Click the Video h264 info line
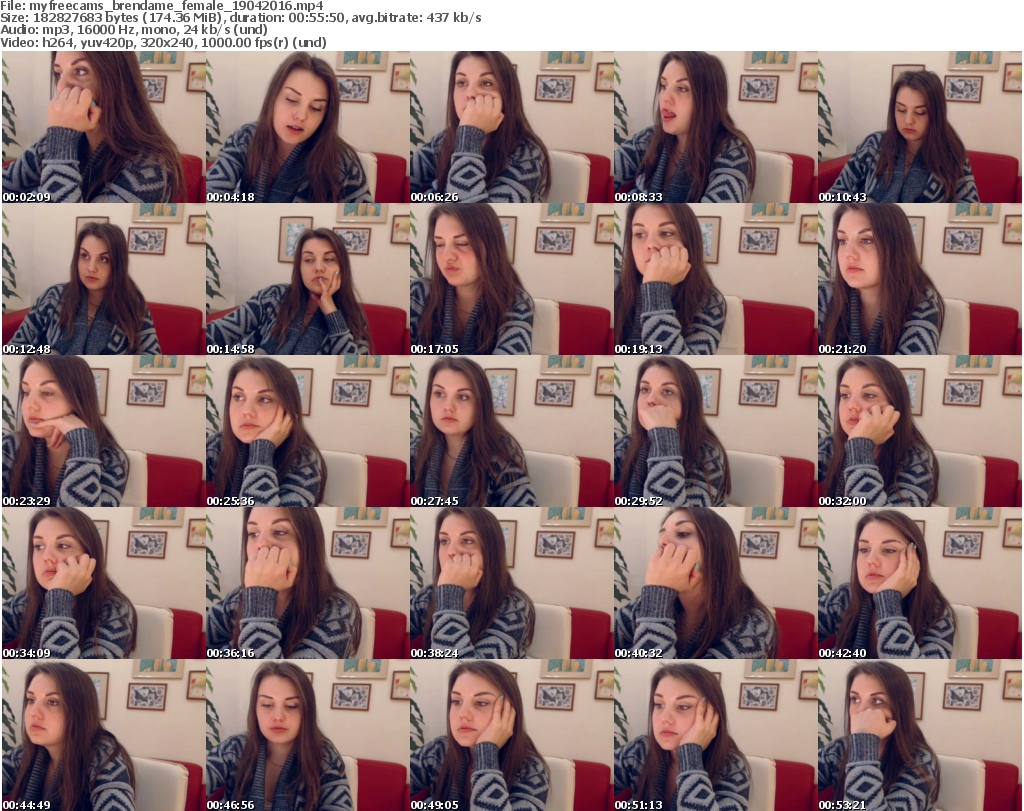This screenshot has width=1024, height=811. click(163, 42)
